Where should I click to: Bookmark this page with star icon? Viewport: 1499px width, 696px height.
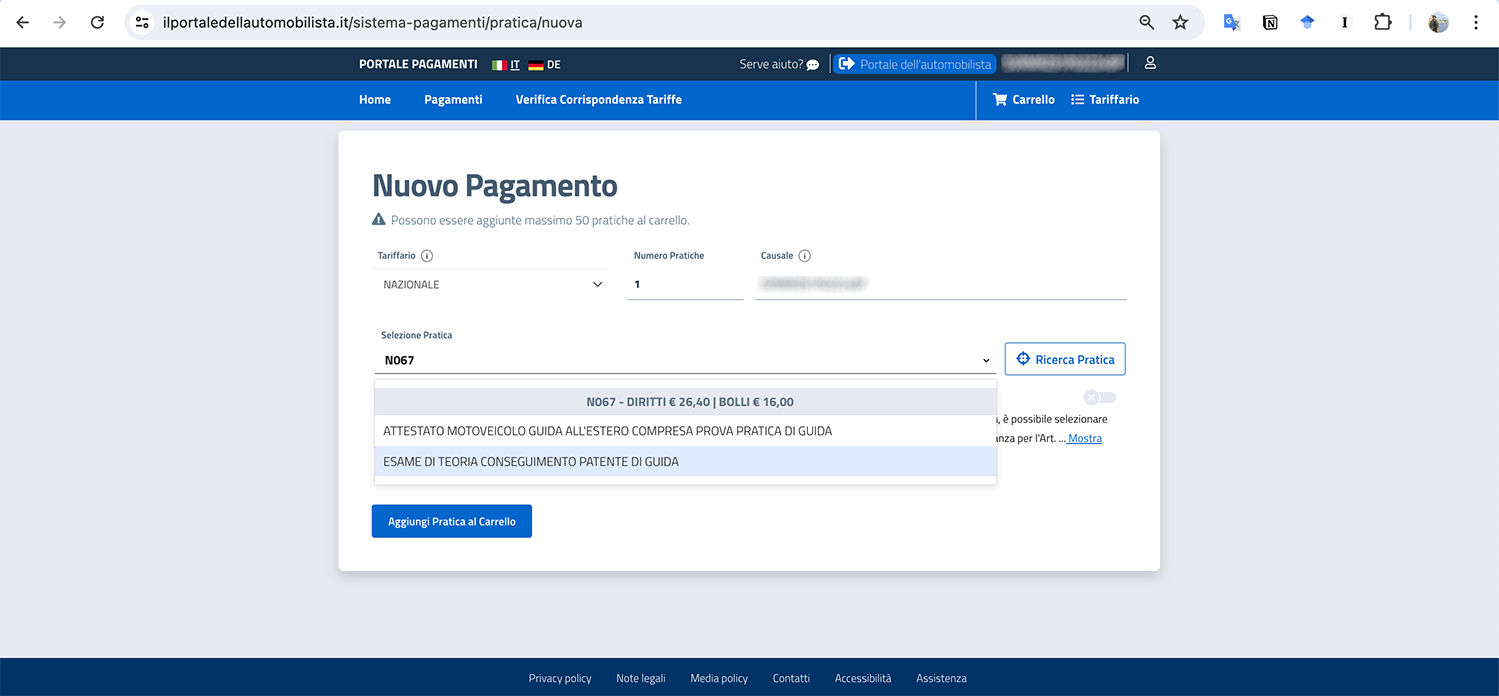(x=1180, y=22)
